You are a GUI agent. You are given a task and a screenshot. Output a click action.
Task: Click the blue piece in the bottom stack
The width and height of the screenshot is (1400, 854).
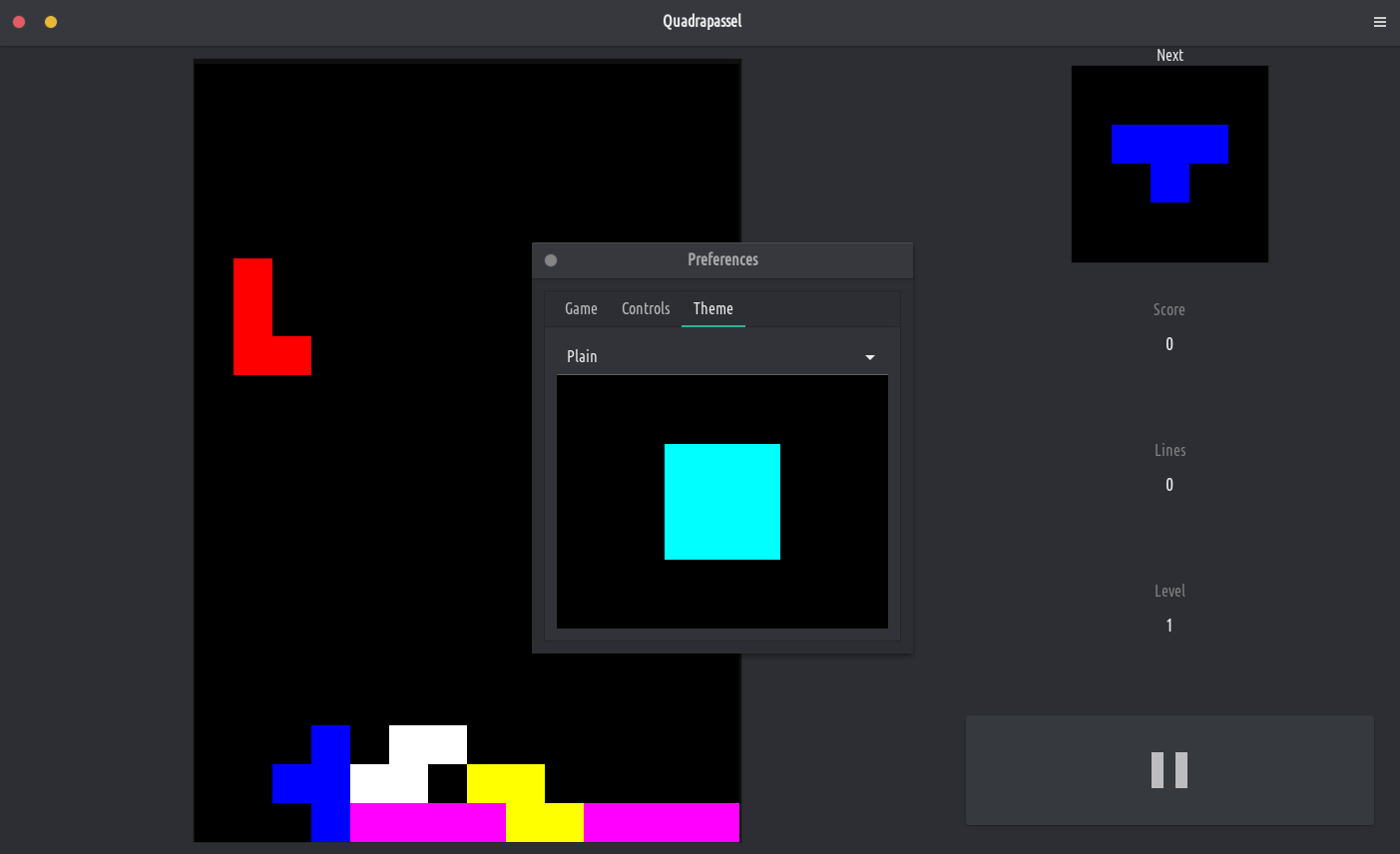(329, 783)
